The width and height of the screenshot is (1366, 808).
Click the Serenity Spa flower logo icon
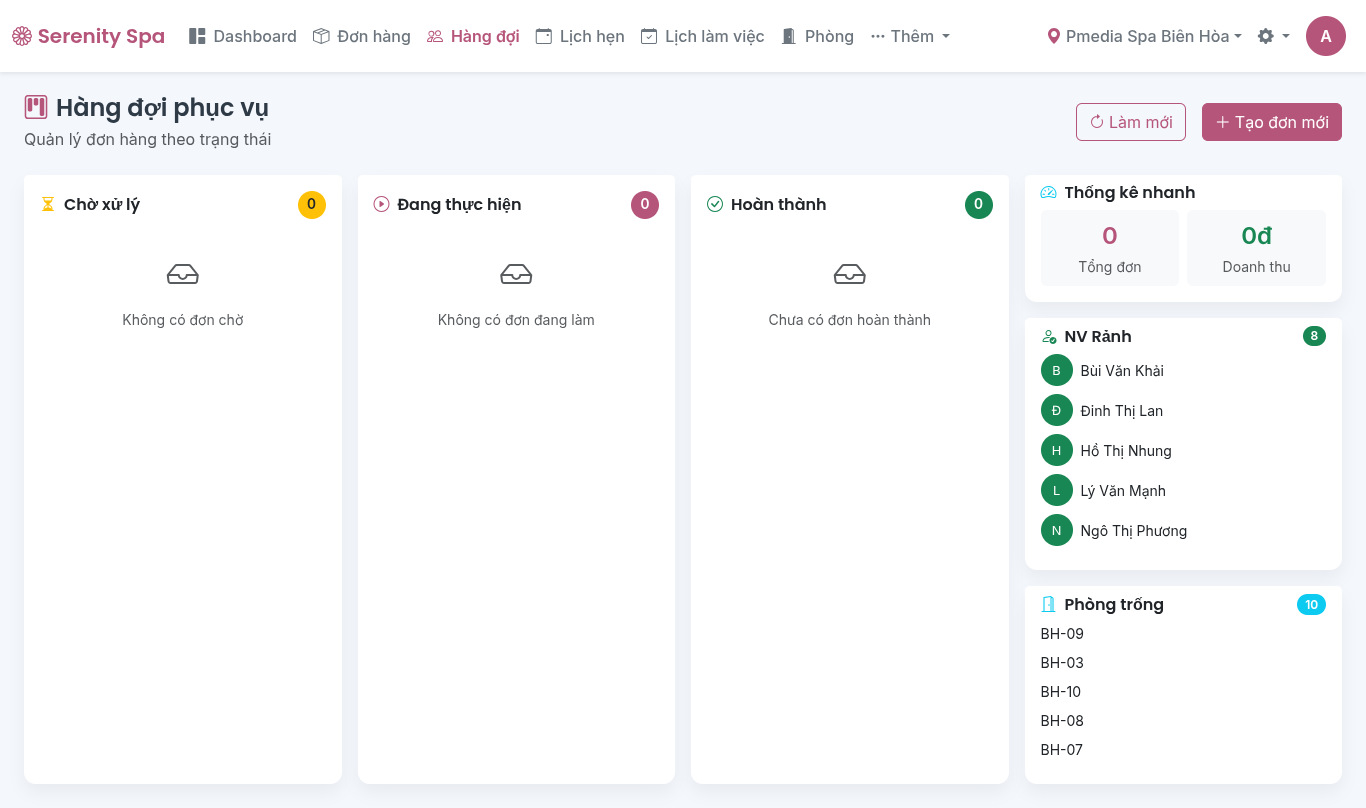pyautogui.click(x=22, y=37)
